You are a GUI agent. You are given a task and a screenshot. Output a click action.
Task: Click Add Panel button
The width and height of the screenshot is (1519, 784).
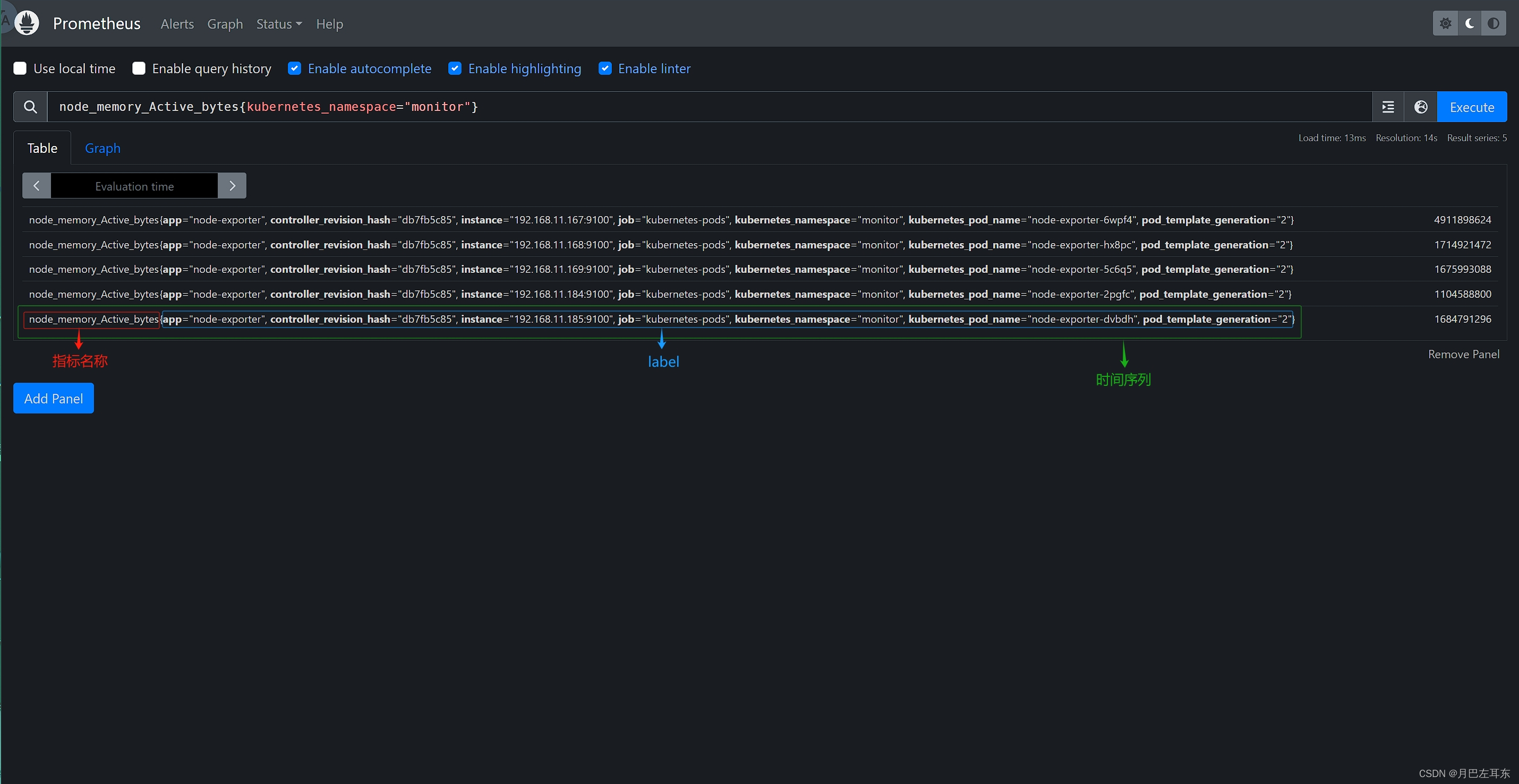click(x=53, y=398)
